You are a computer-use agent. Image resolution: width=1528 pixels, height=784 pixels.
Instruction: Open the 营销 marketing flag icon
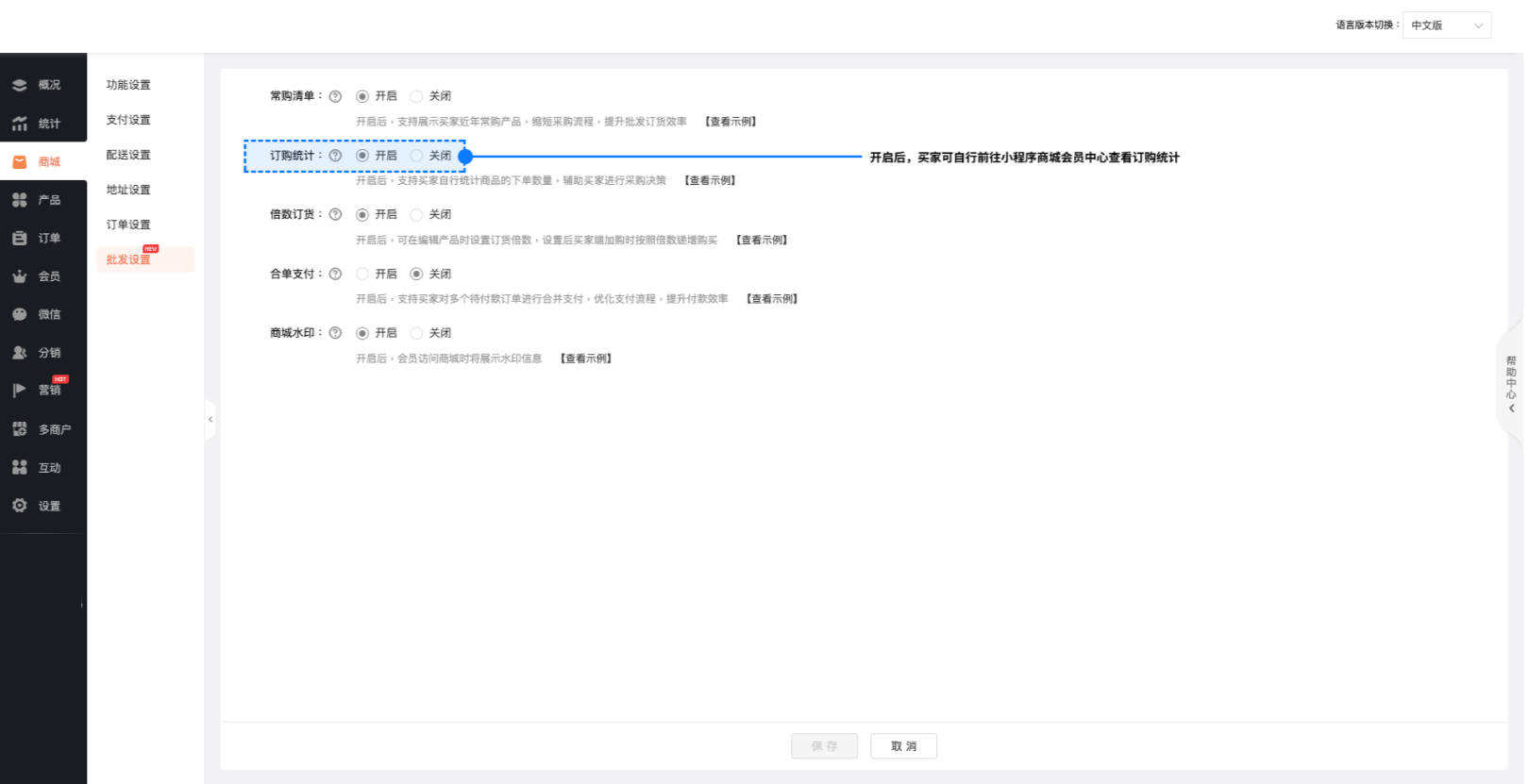click(20, 391)
